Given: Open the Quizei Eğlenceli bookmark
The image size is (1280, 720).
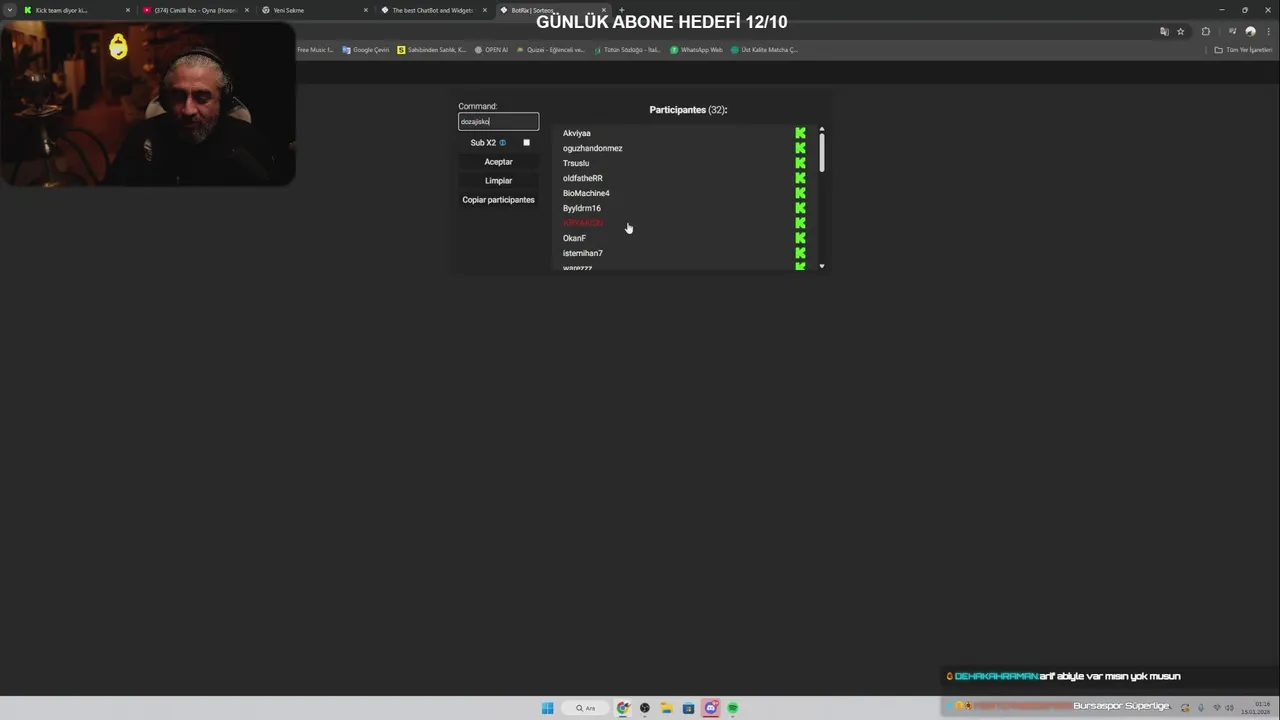Looking at the screenshot, I should (x=550, y=50).
